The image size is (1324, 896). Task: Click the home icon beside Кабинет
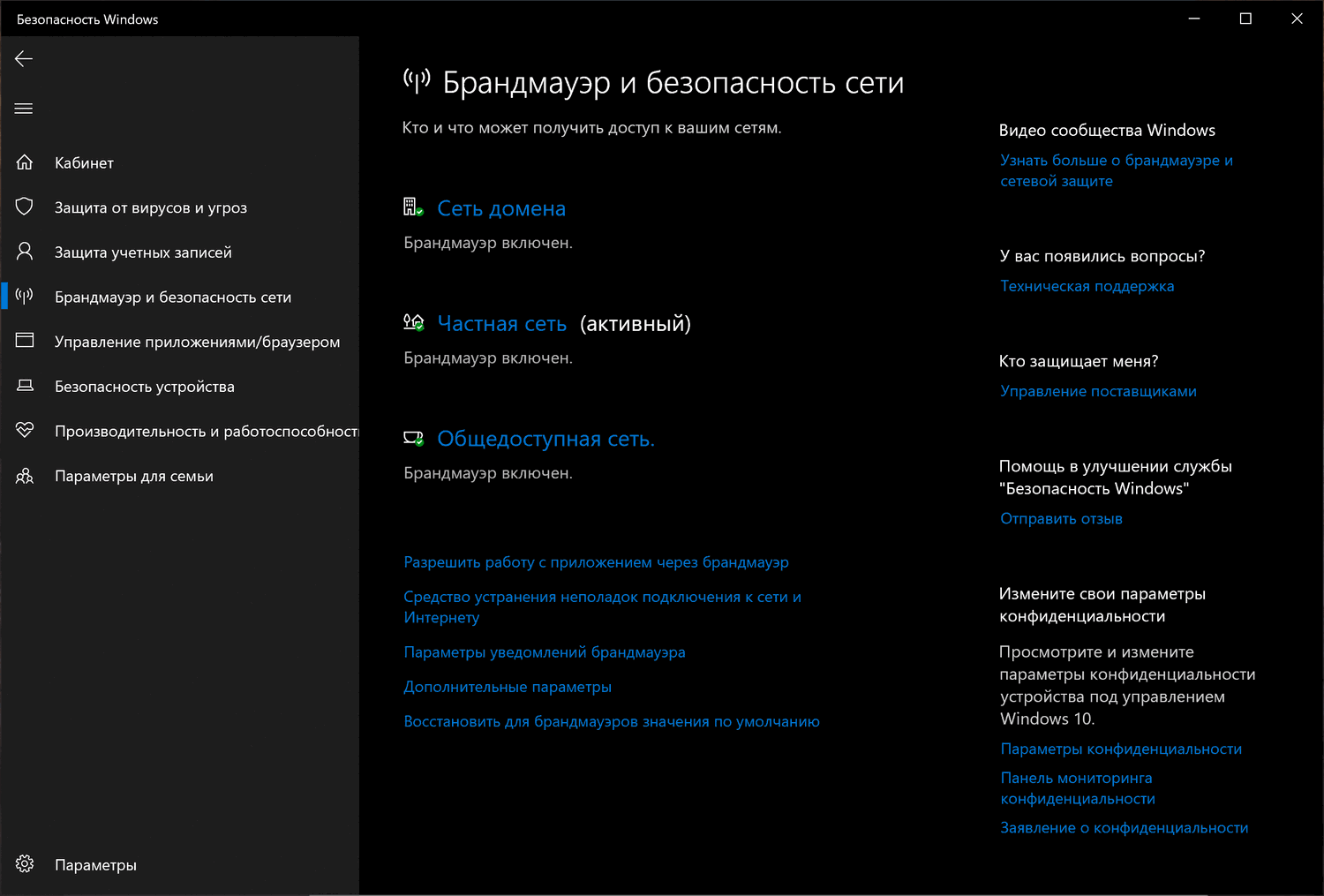pos(25,162)
